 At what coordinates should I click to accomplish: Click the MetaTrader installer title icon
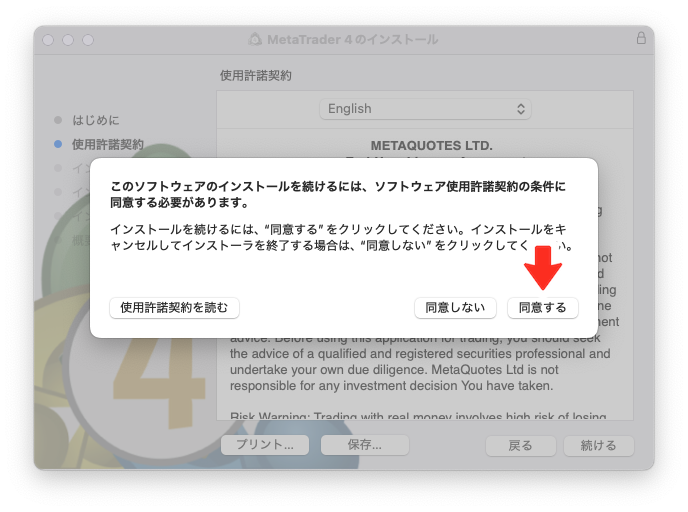coord(255,39)
